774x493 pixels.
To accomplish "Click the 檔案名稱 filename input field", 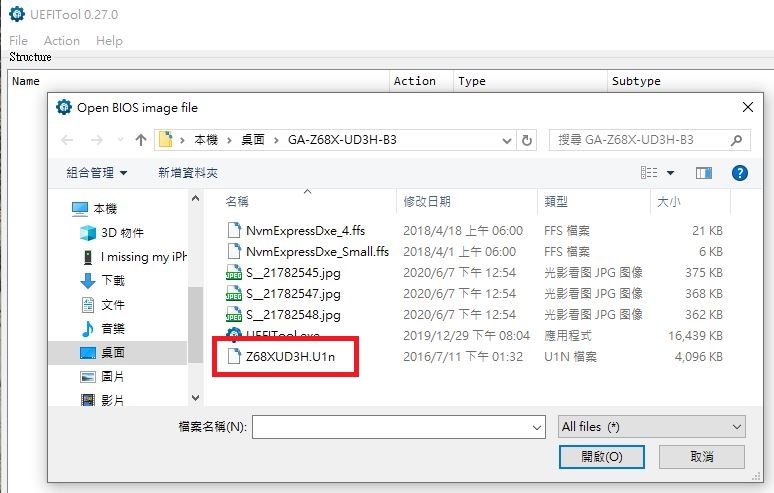I will pos(392,427).
